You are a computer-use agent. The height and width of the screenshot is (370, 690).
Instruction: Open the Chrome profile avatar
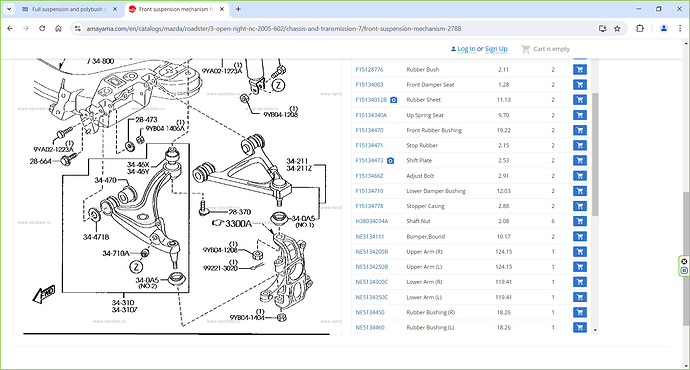(x=664, y=29)
